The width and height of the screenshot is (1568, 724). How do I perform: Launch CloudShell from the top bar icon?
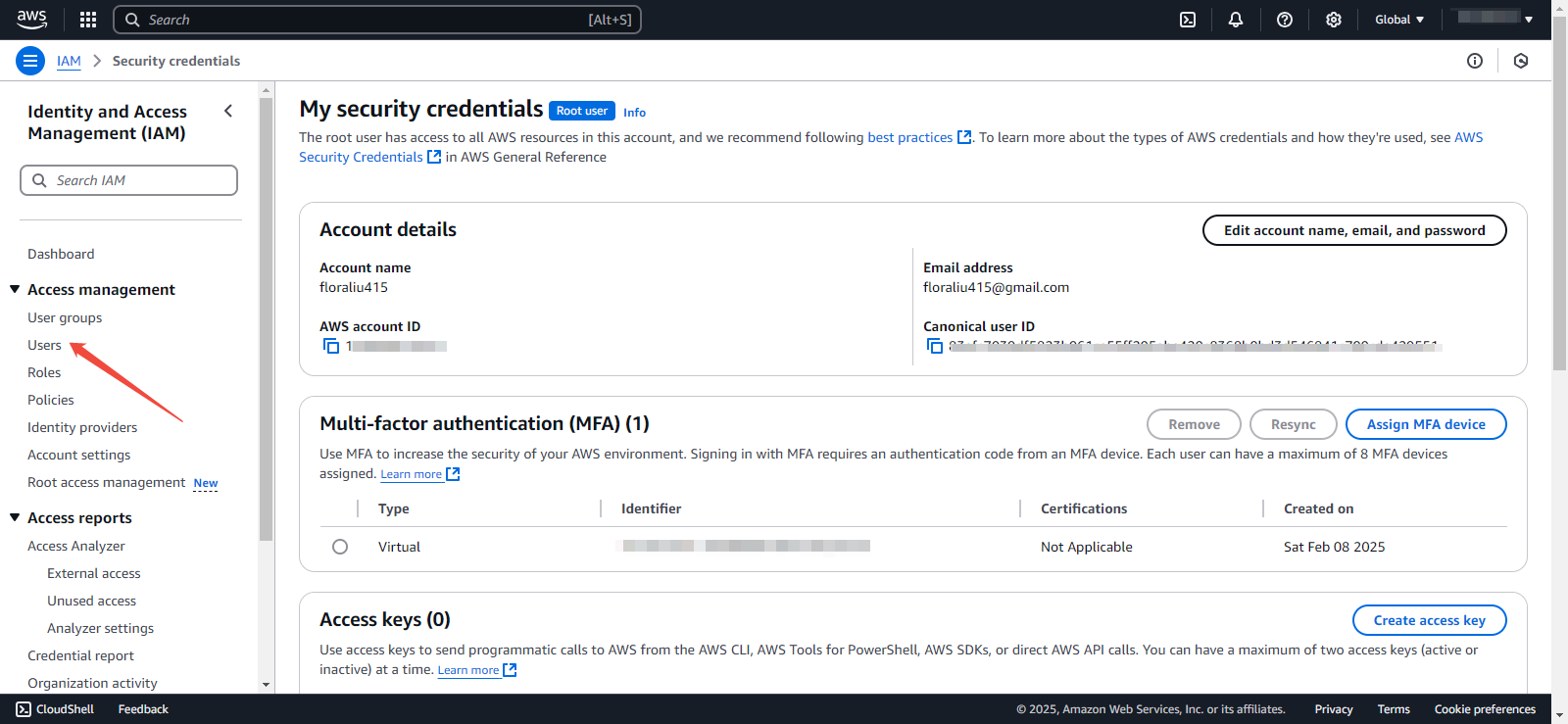point(1188,20)
